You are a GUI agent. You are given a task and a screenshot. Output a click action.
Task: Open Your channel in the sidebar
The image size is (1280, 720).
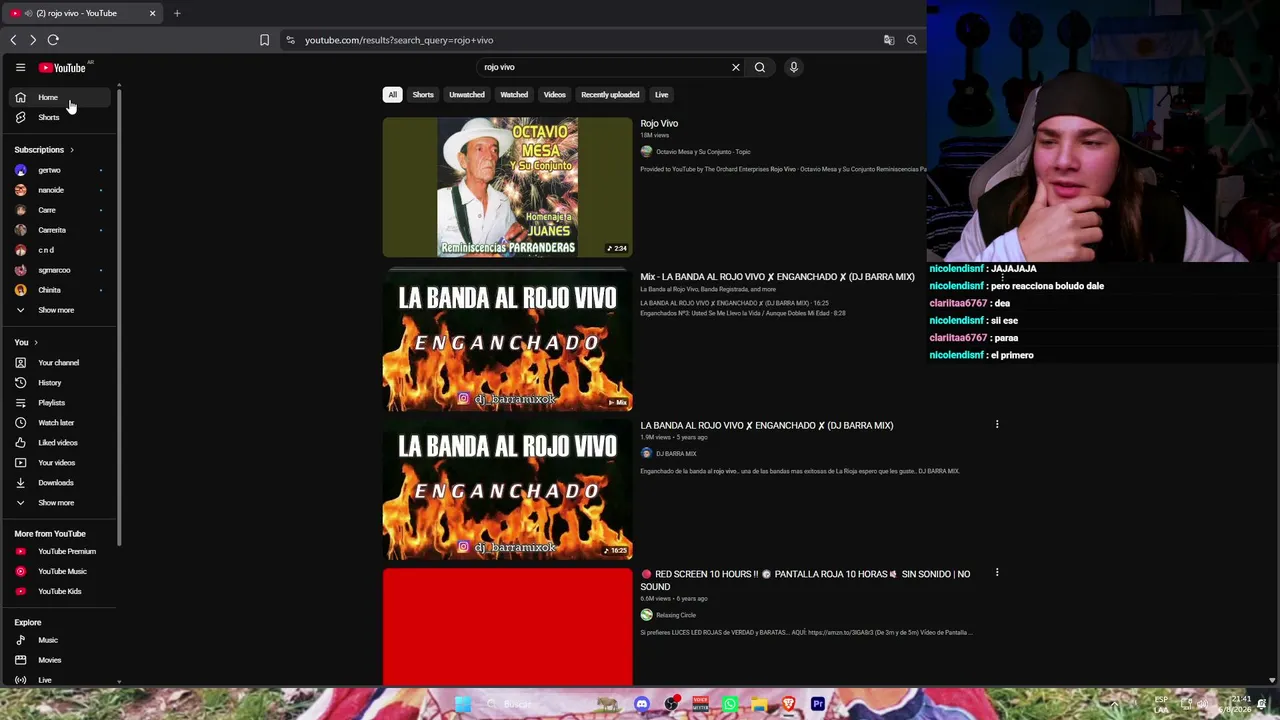tap(60, 363)
